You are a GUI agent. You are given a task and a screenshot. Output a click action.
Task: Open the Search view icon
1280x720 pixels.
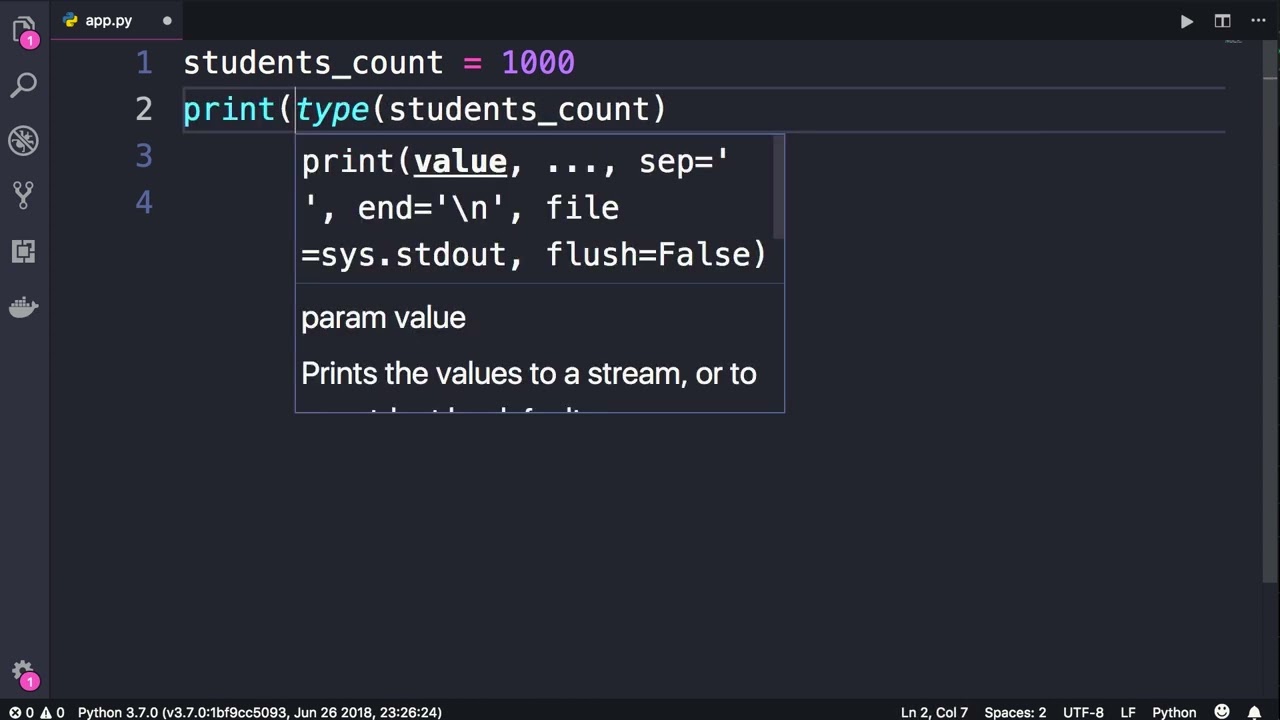pyautogui.click(x=24, y=85)
